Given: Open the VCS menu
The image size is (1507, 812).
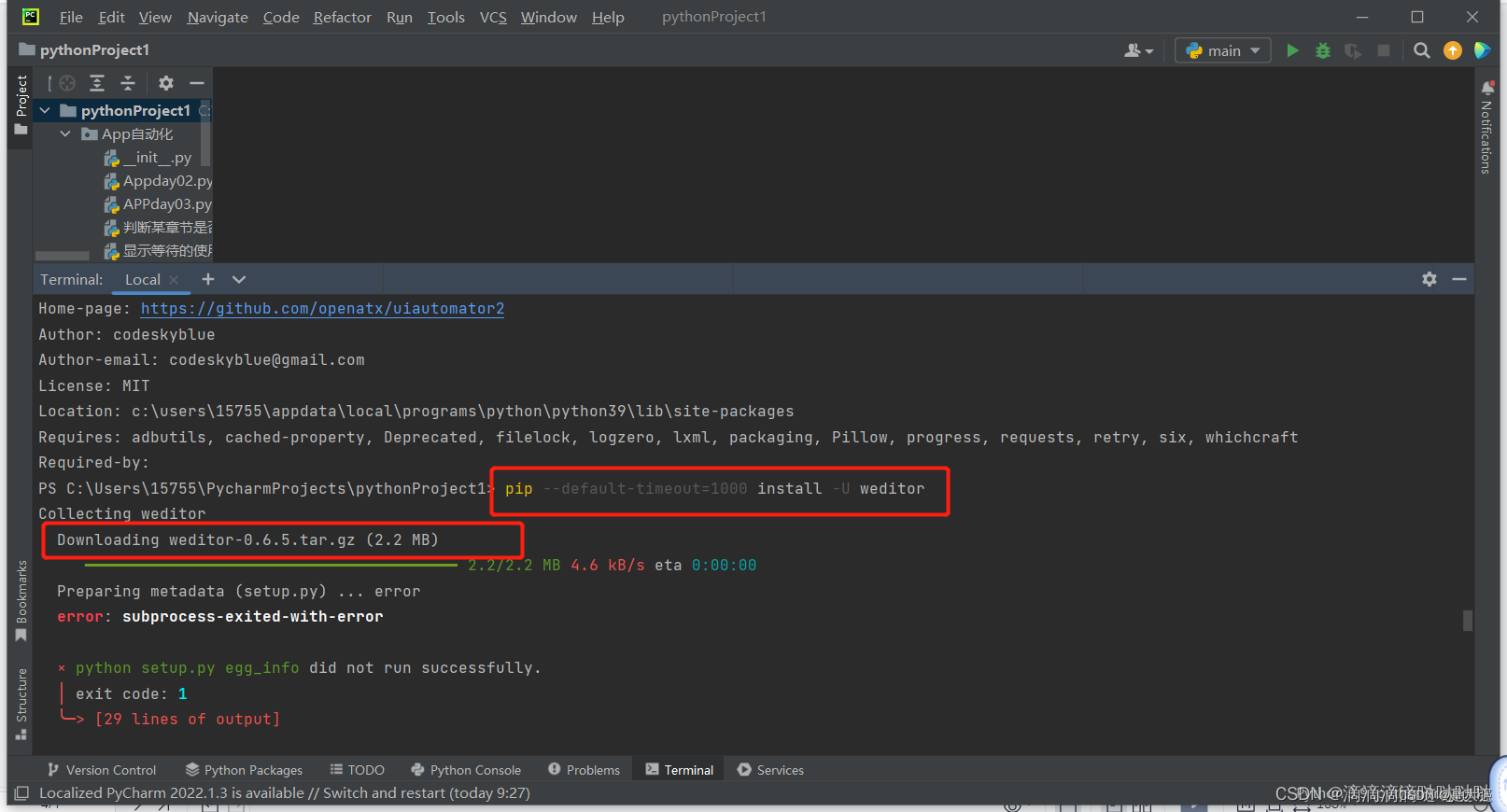Looking at the screenshot, I should coord(493,17).
